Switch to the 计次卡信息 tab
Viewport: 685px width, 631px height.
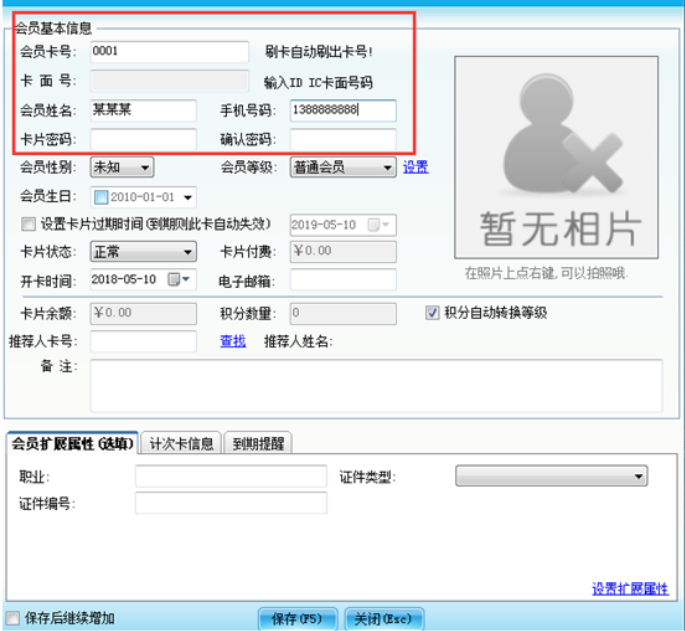tap(181, 444)
